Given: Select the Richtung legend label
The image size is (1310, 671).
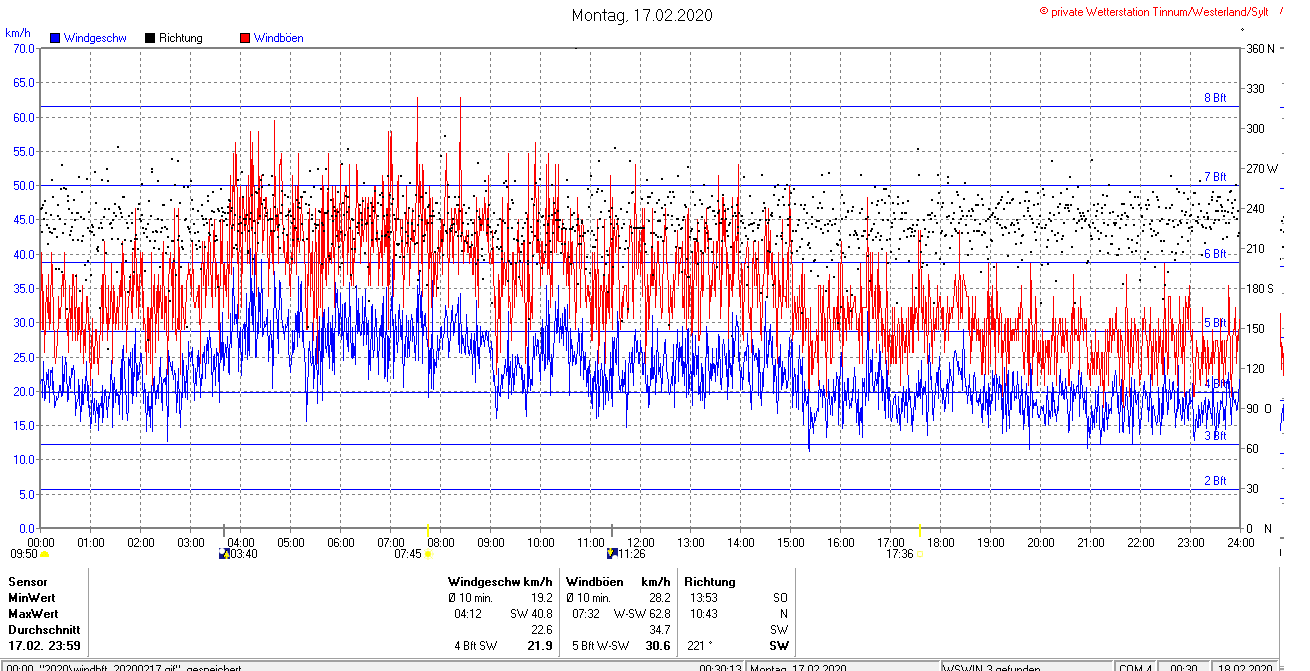Looking at the screenshot, I should point(181,38).
